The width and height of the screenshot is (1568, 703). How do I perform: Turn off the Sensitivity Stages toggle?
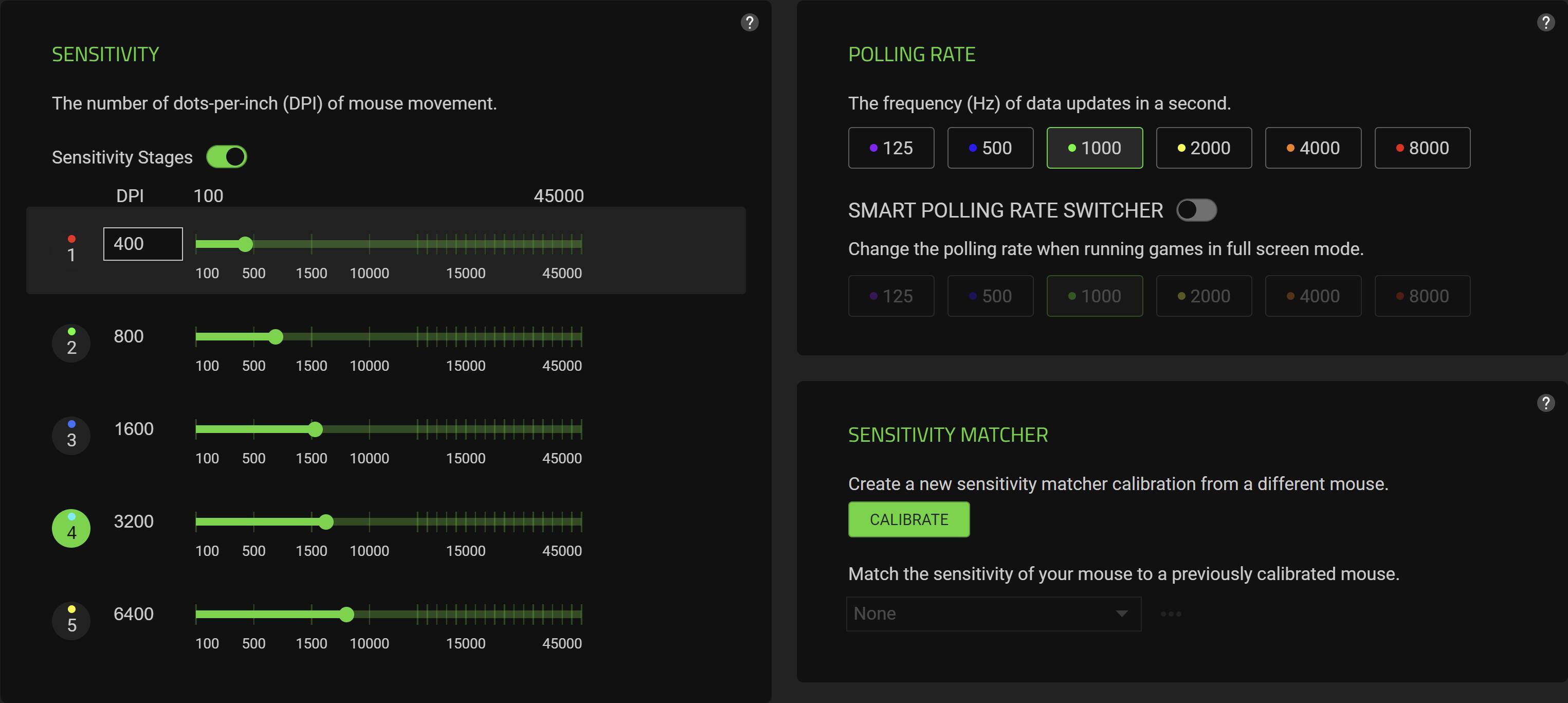[226, 156]
